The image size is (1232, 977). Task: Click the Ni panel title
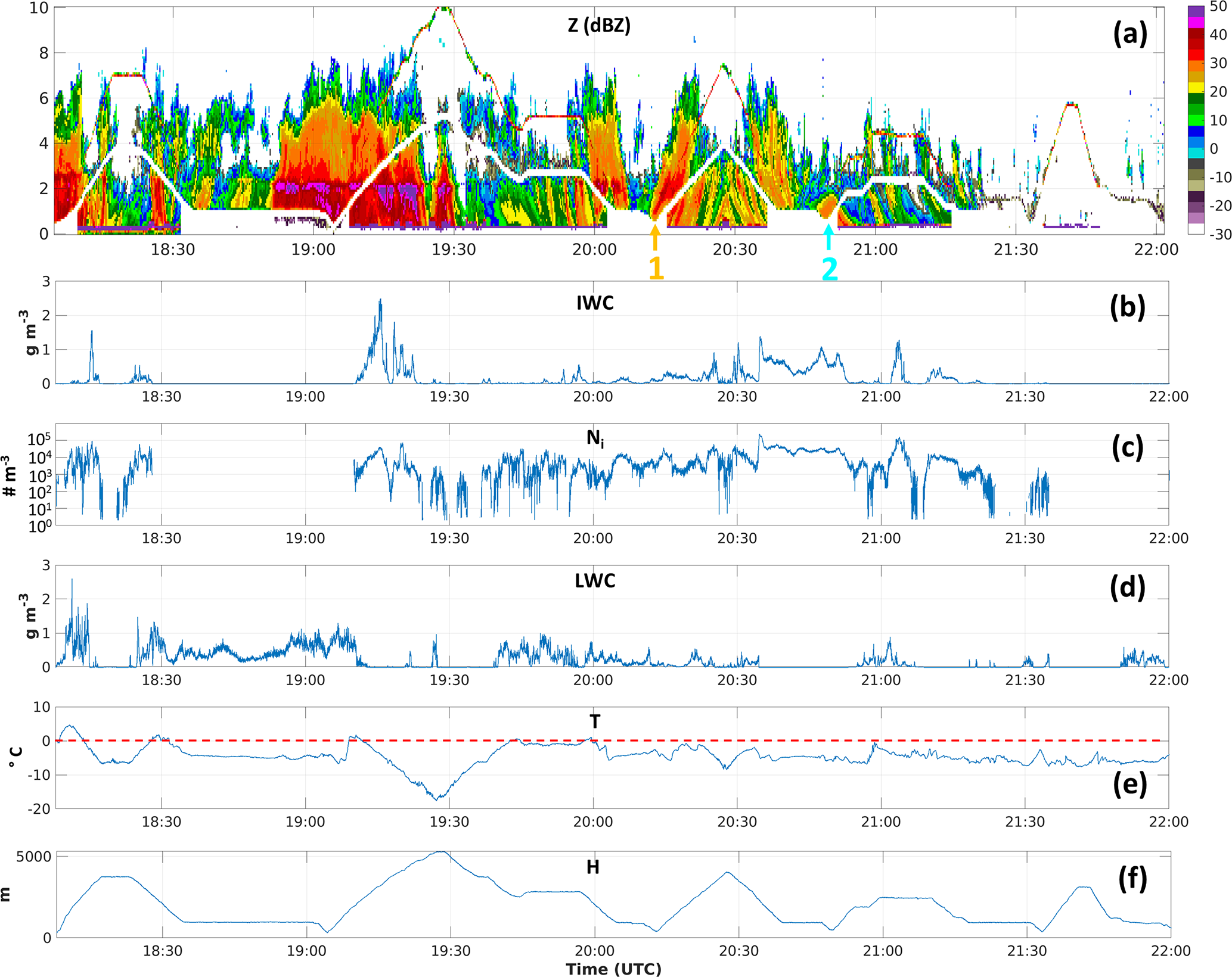tap(594, 439)
